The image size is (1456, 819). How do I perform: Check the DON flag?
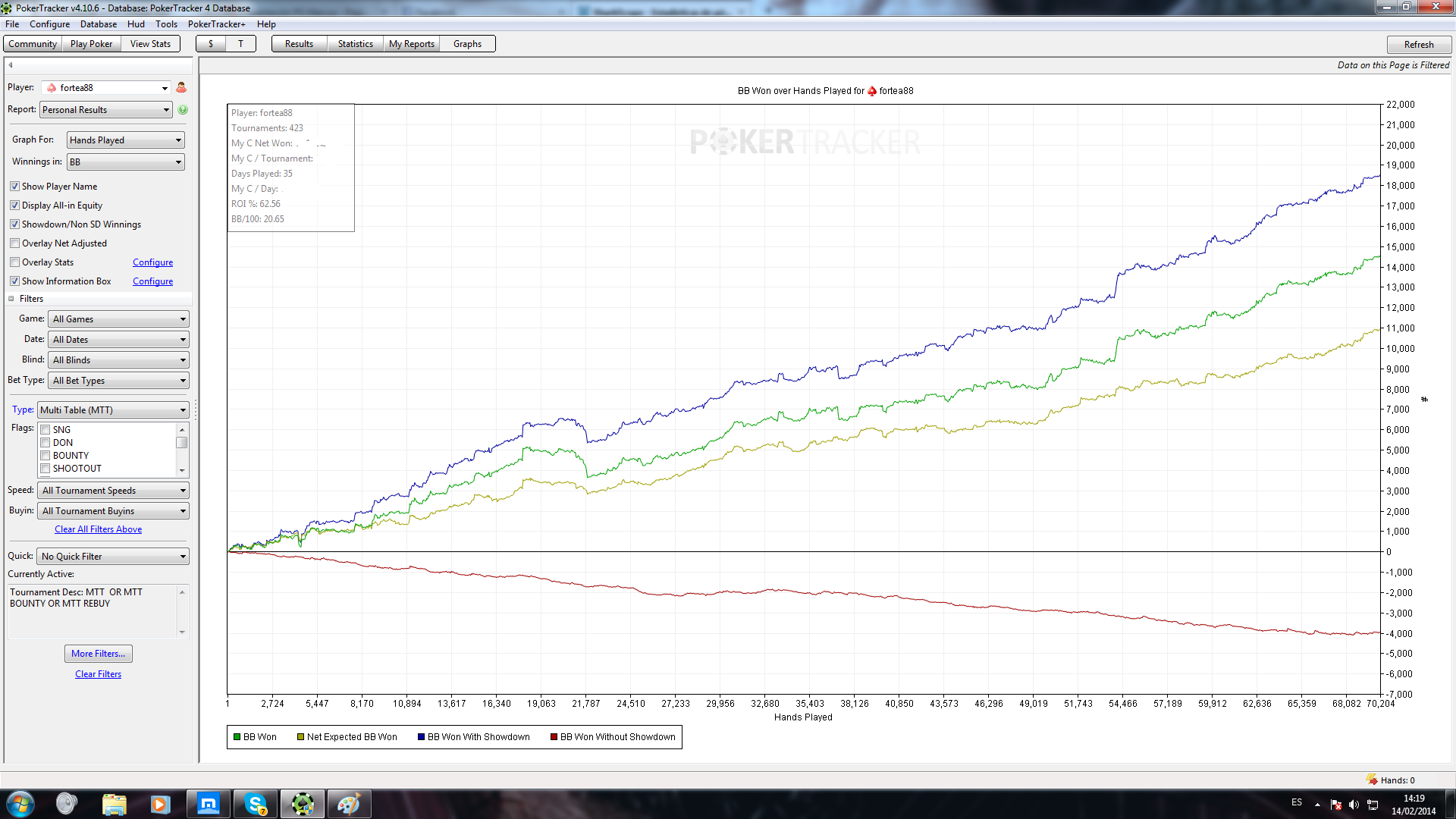(x=45, y=443)
